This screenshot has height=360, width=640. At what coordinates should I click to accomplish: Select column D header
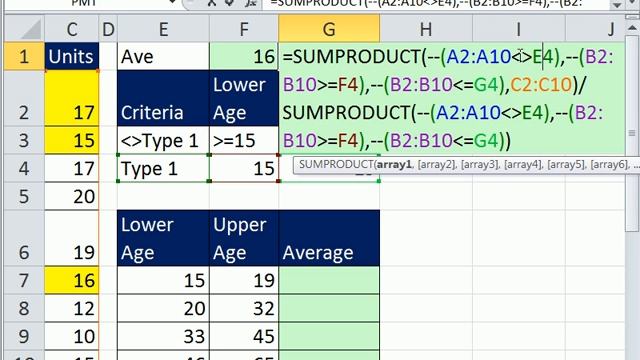pyautogui.click(x=108, y=29)
